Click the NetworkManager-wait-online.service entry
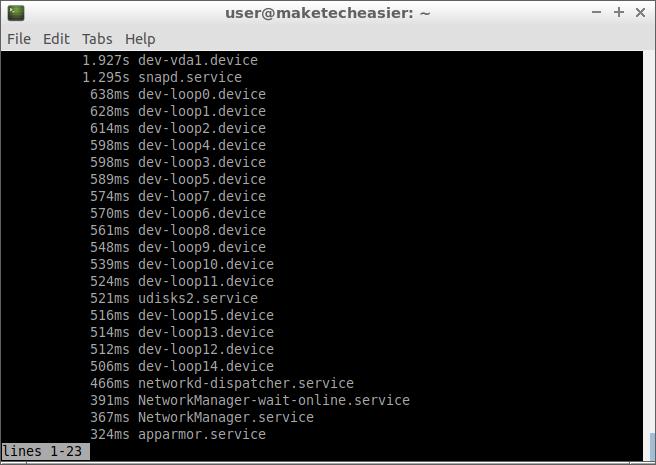Screen dimensions: 656x465 point(273,400)
